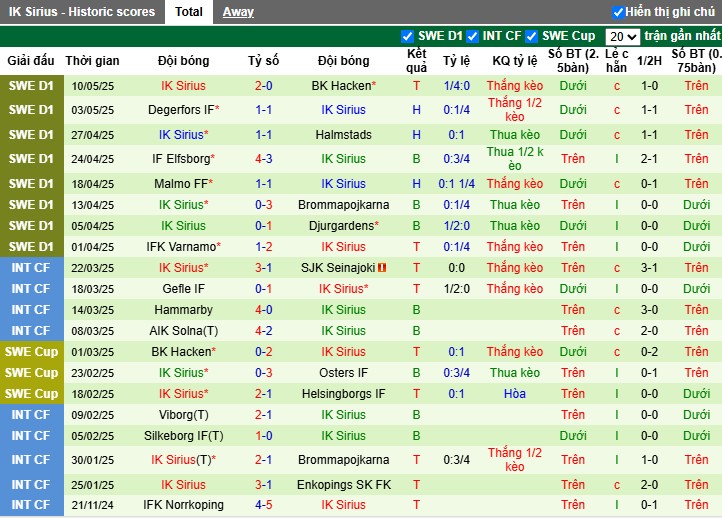The image size is (722, 518).
Task: Click IK Sirius - Historic scores title
Action: tap(82, 12)
